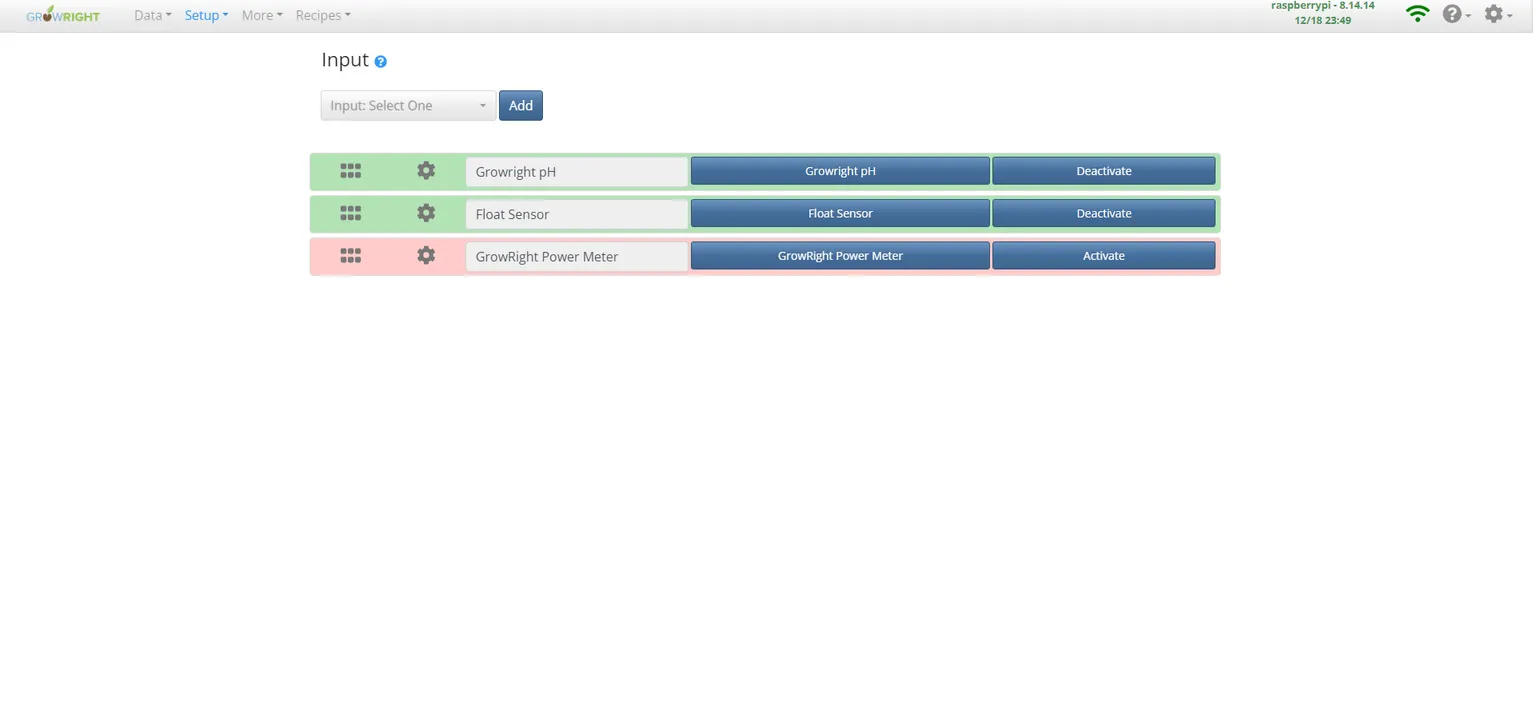This screenshot has height=718, width=1533.
Task: Click the Growright pH name field
Action: 576,171
